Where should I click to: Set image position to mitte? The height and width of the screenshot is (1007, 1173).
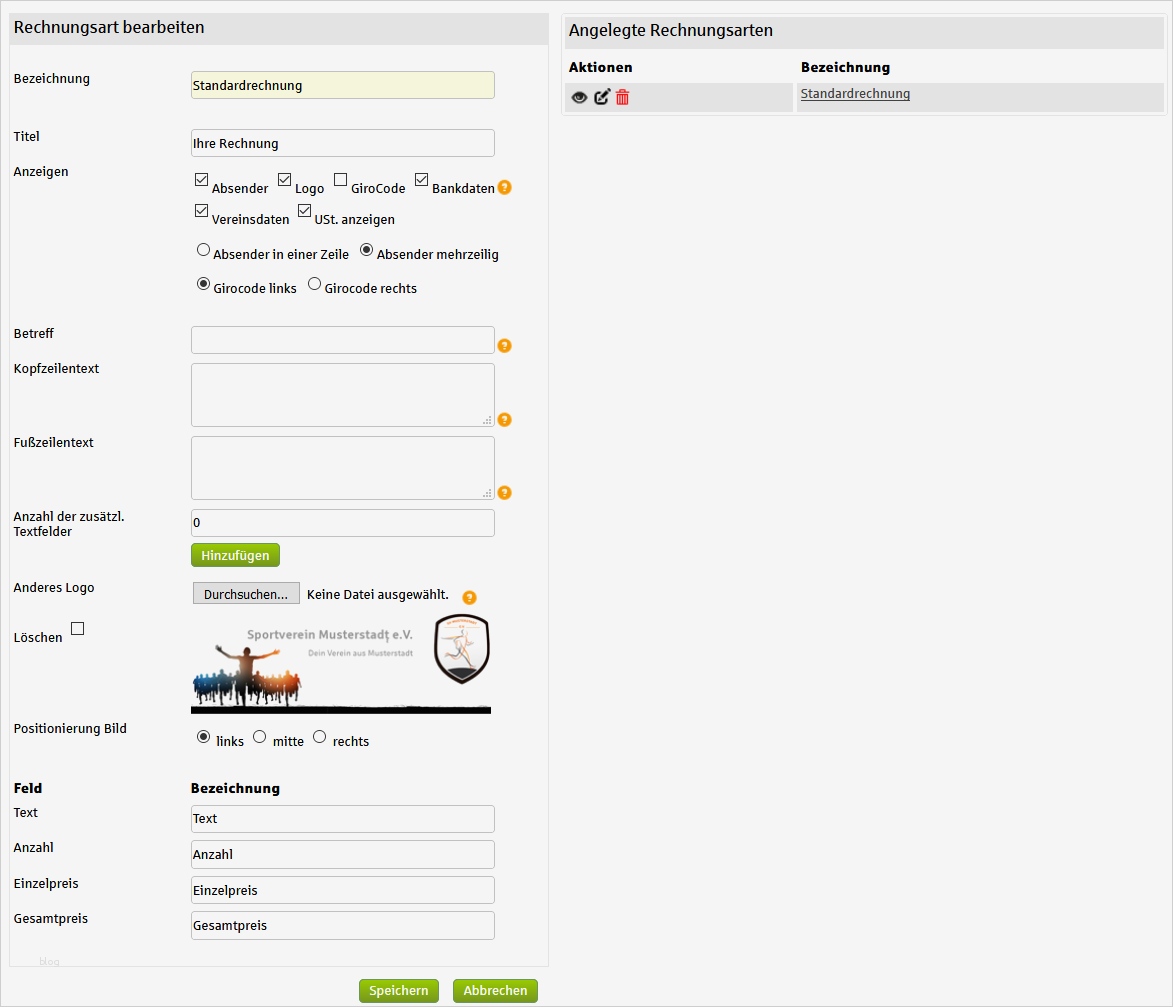pyautogui.click(x=260, y=737)
